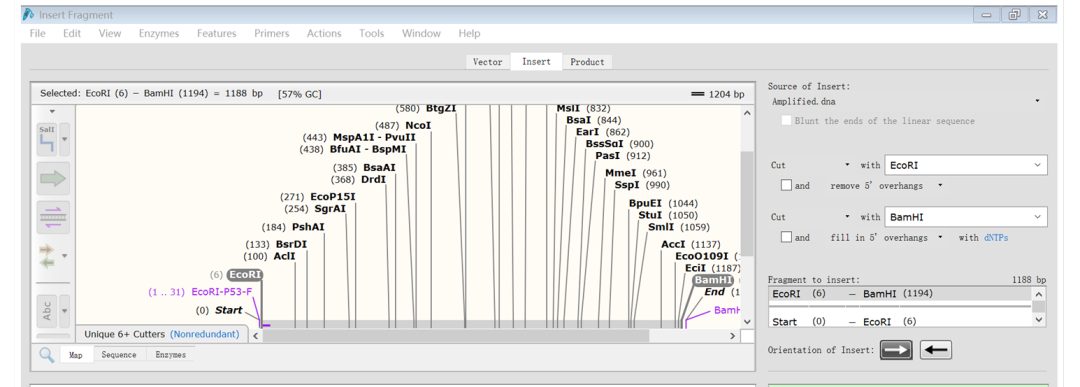The width and height of the screenshot is (1080, 387).
Task: Switch to the Product tab
Action: click(587, 62)
